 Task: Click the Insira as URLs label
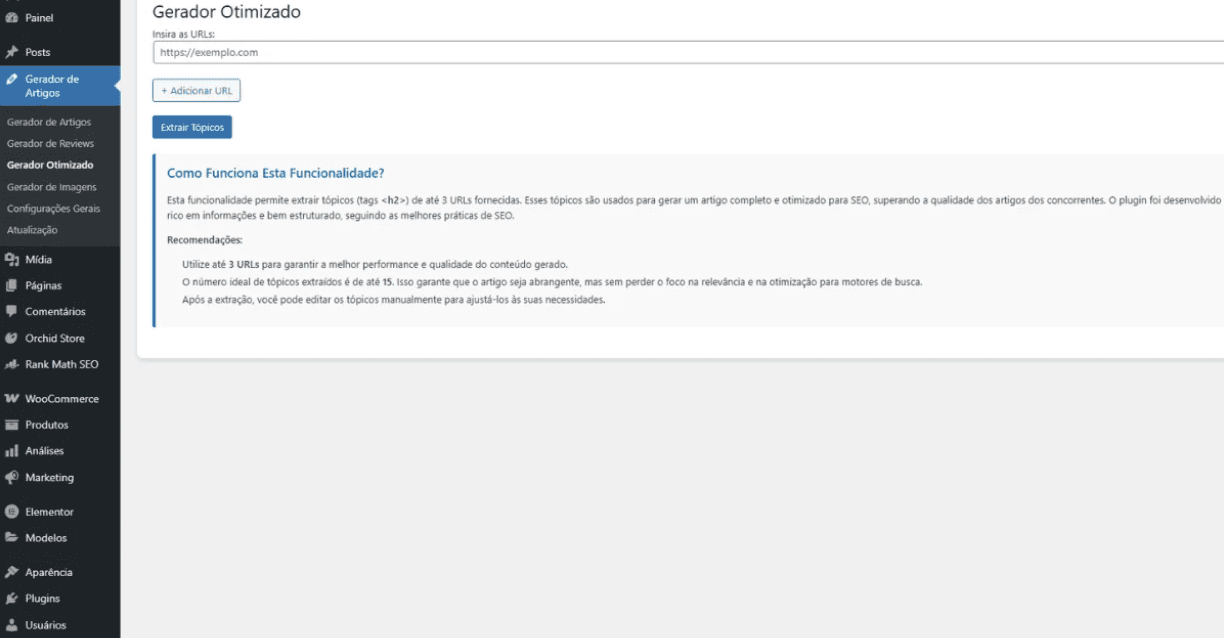184,34
